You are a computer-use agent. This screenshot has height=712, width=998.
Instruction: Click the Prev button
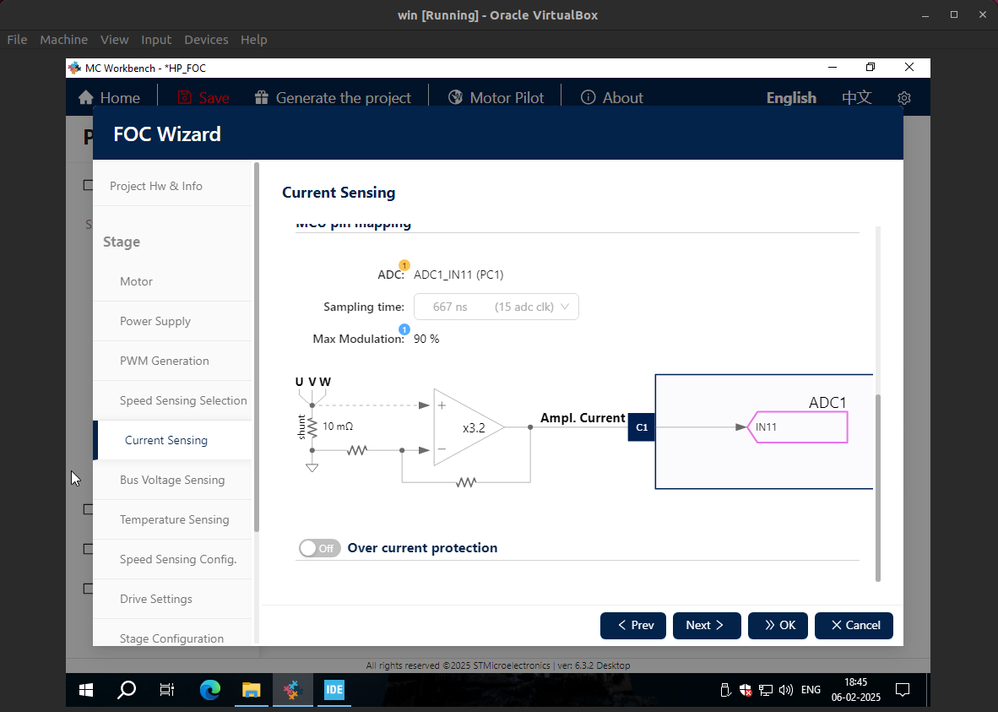click(x=633, y=625)
